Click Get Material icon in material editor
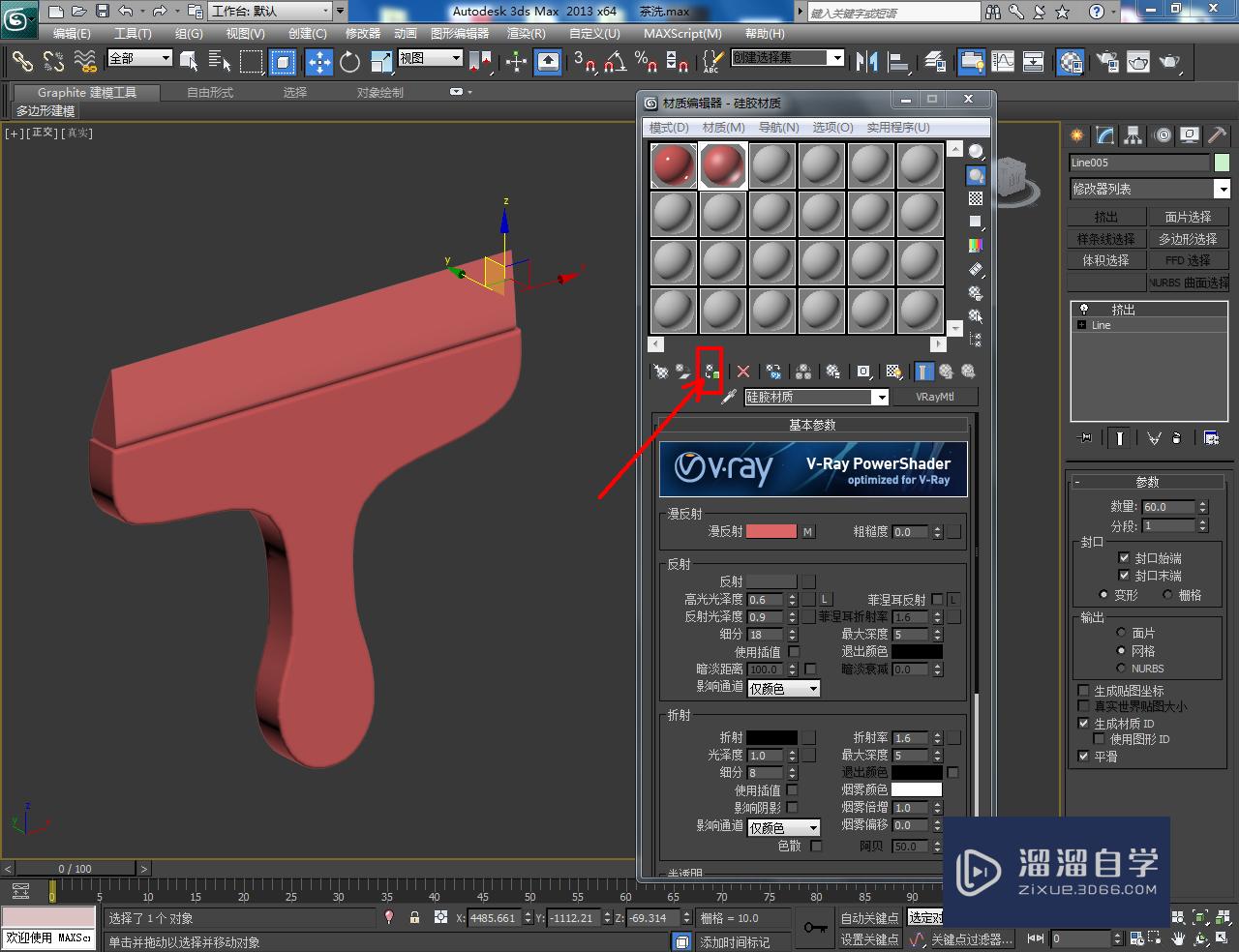Image resolution: width=1239 pixels, height=952 pixels. (x=660, y=372)
